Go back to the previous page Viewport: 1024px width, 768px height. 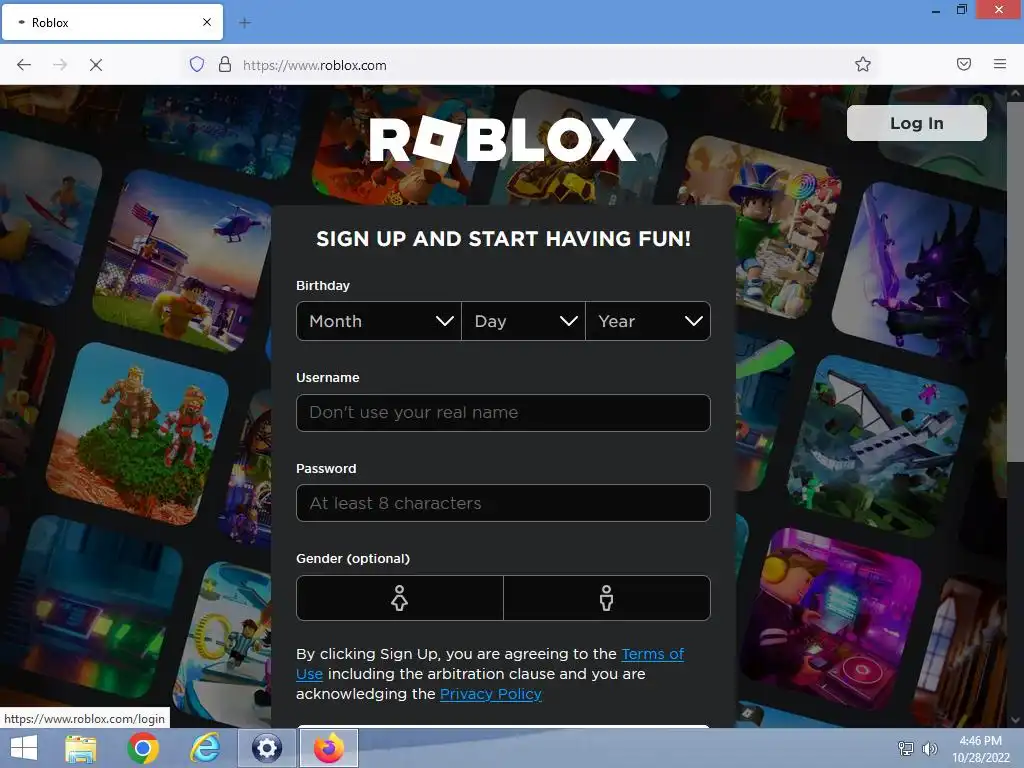[x=24, y=65]
